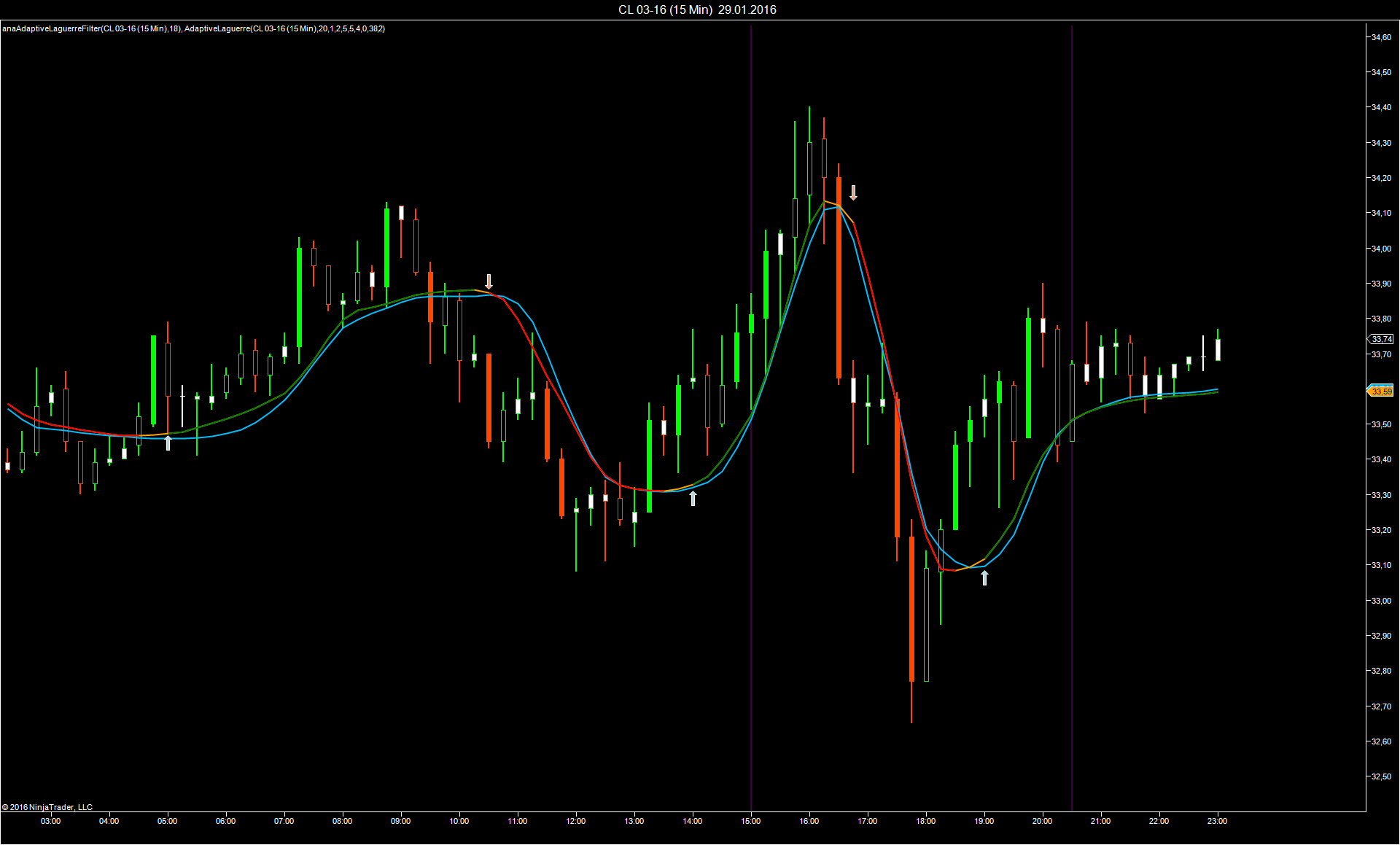Select the tall red candle at 16:30
1400x845 pixels.
[839, 277]
